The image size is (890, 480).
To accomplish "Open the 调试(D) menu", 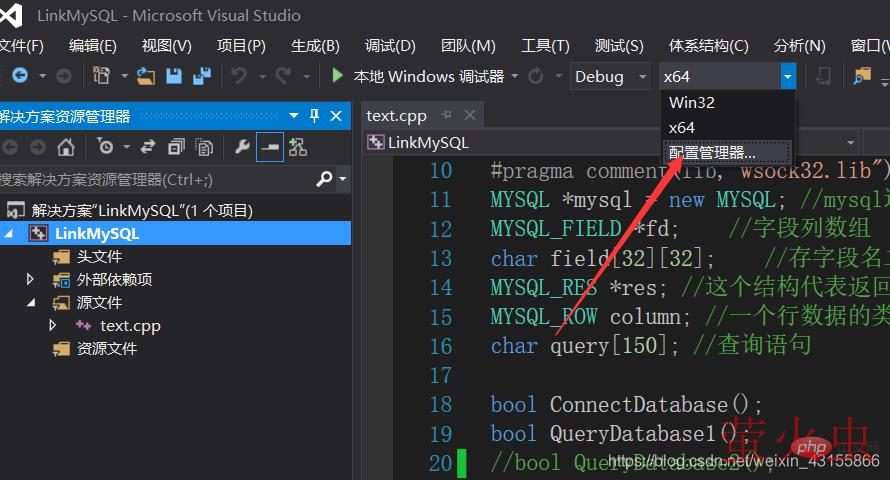I will (390, 46).
